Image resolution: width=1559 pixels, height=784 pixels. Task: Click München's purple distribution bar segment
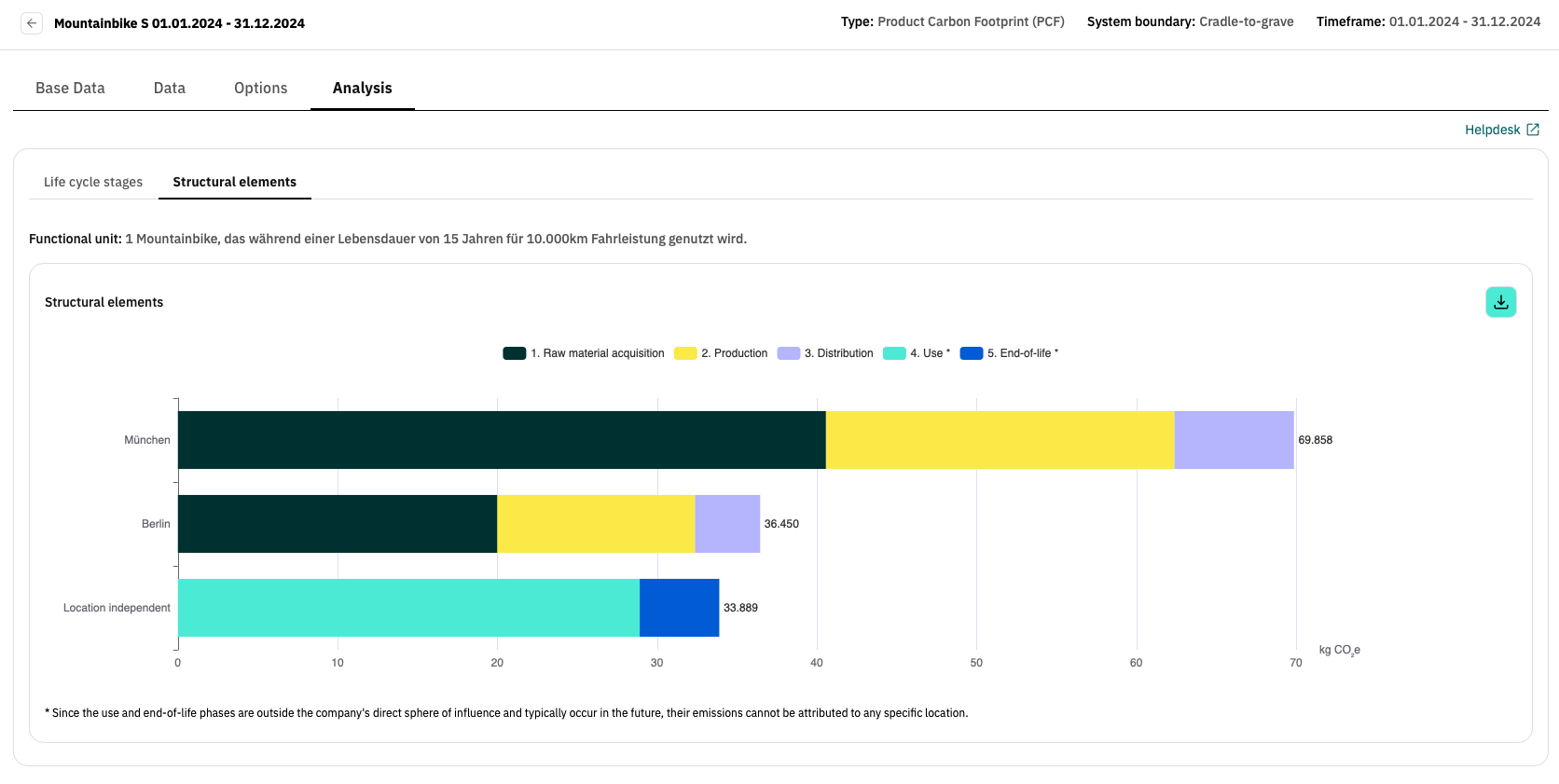tap(1234, 440)
